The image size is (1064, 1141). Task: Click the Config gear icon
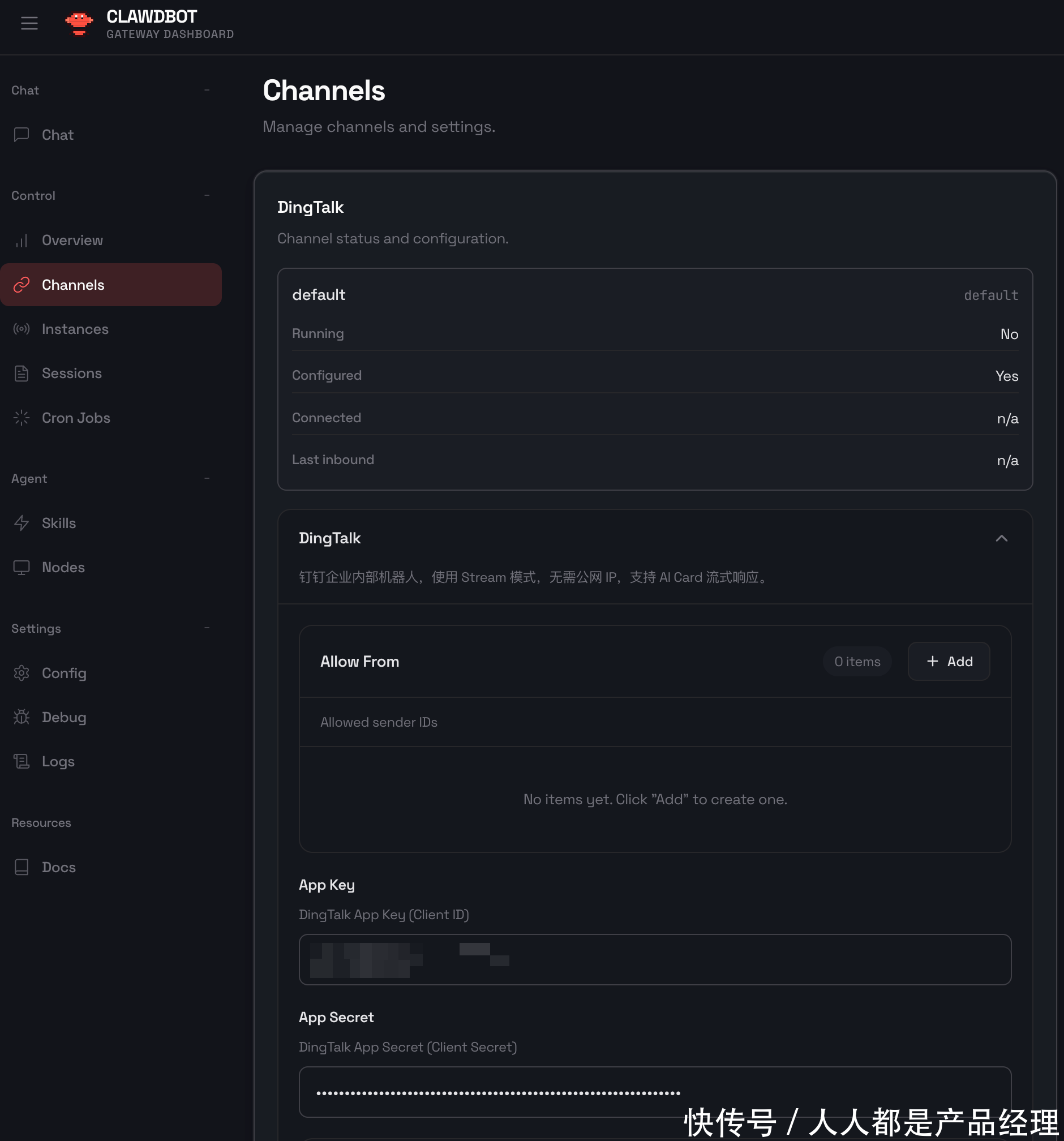tap(22, 673)
